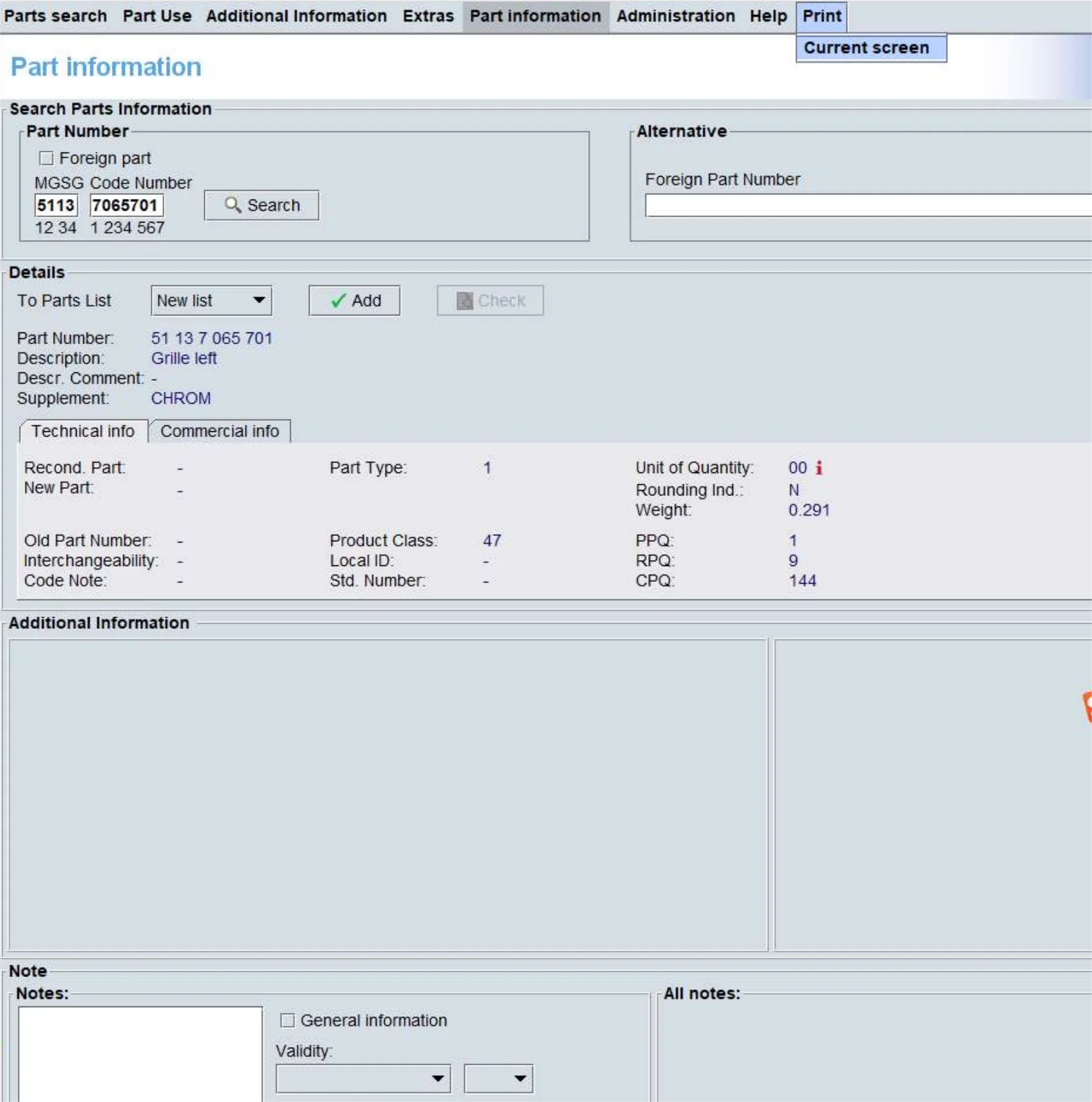1092x1102 pixels.
Task: Switch to the Commercial info tab
Action: (220, 431)
